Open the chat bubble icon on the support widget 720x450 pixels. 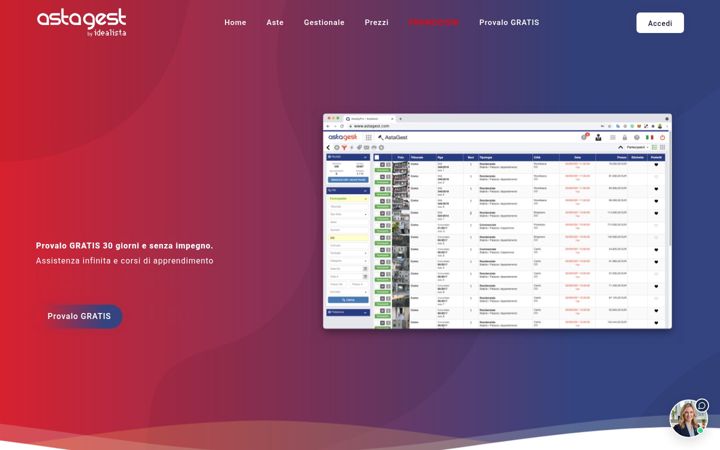pyautogui.click(x=702, y=405)
